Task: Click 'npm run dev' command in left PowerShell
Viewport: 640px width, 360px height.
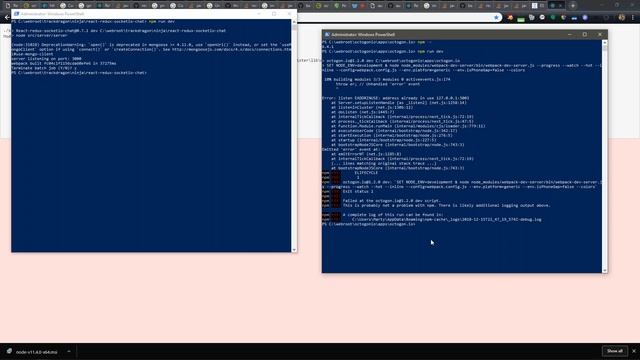Action: [162, 21]
